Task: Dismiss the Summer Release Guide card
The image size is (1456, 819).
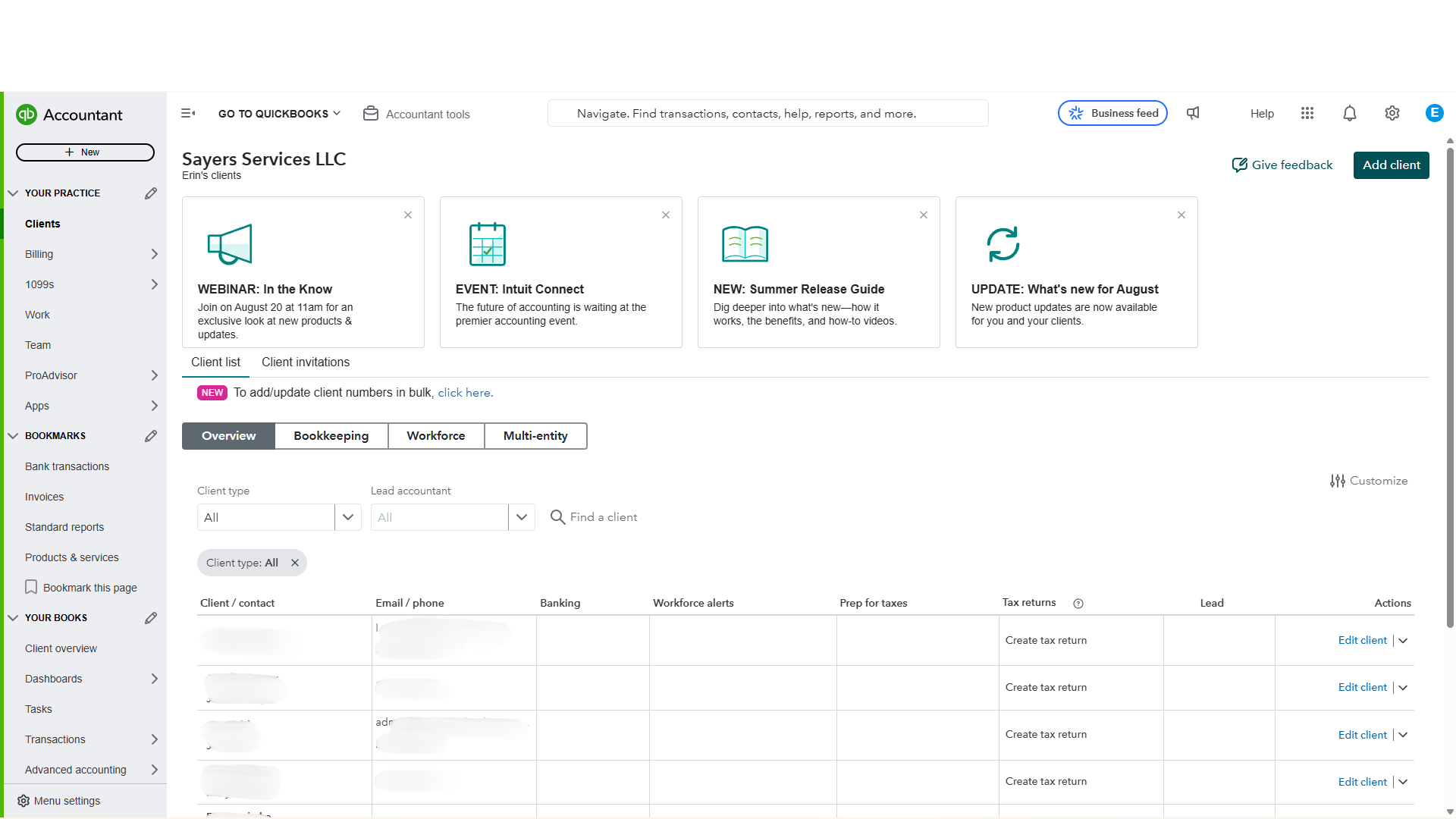Action: pyautogui.click(x=924, y=215)
